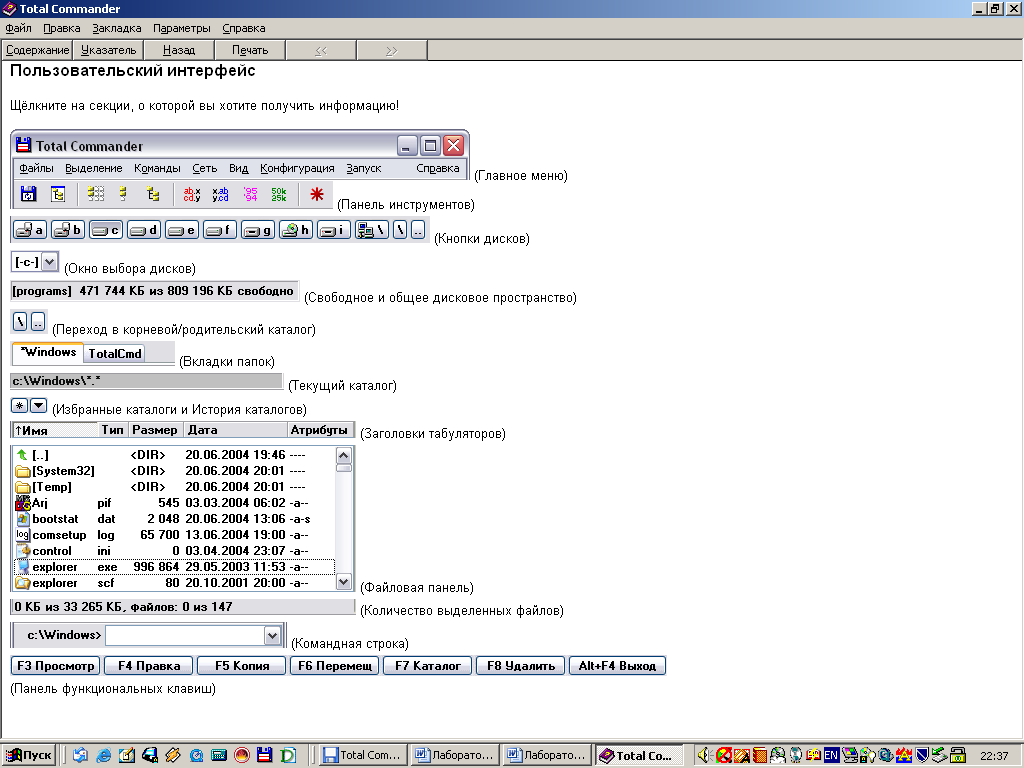Click the drive a button
Image resolution: width=1024 pixels, height=768 pixels.
(29, 230)
